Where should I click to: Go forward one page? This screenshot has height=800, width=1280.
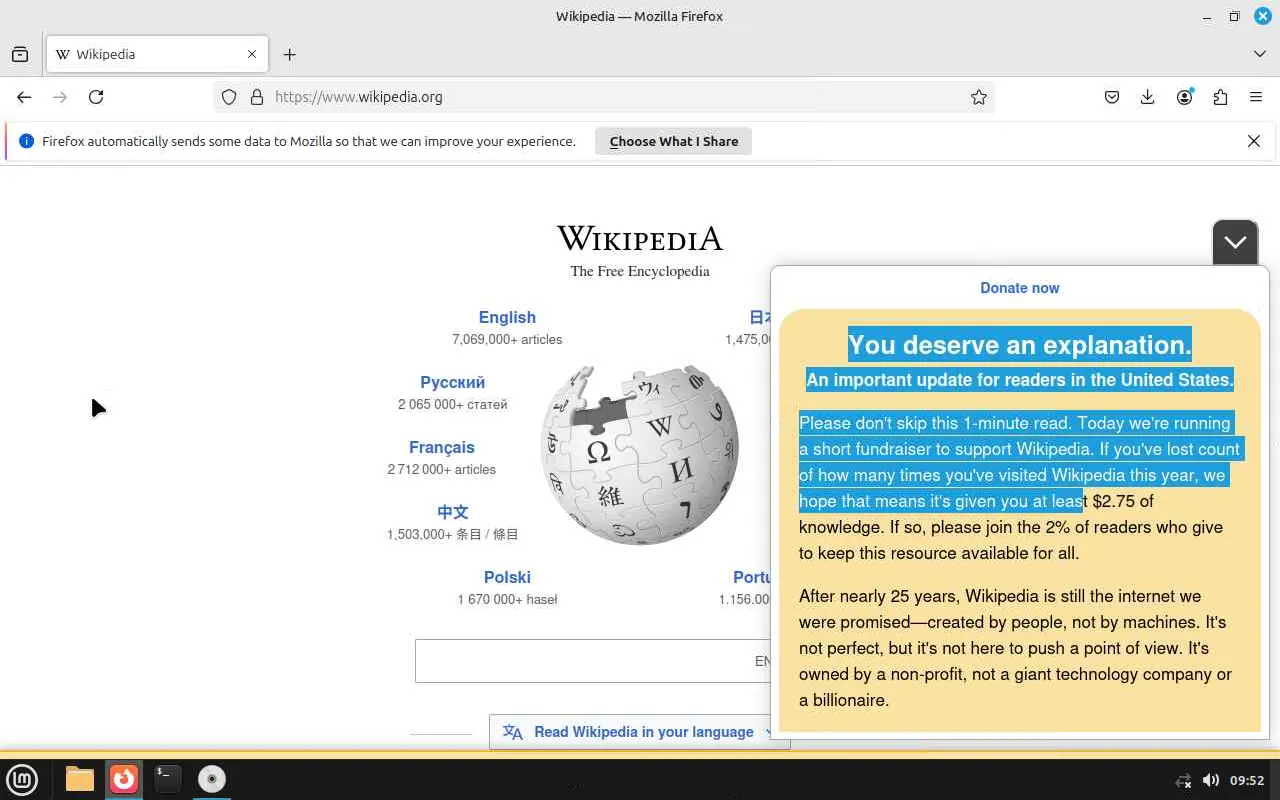point(60,97)
